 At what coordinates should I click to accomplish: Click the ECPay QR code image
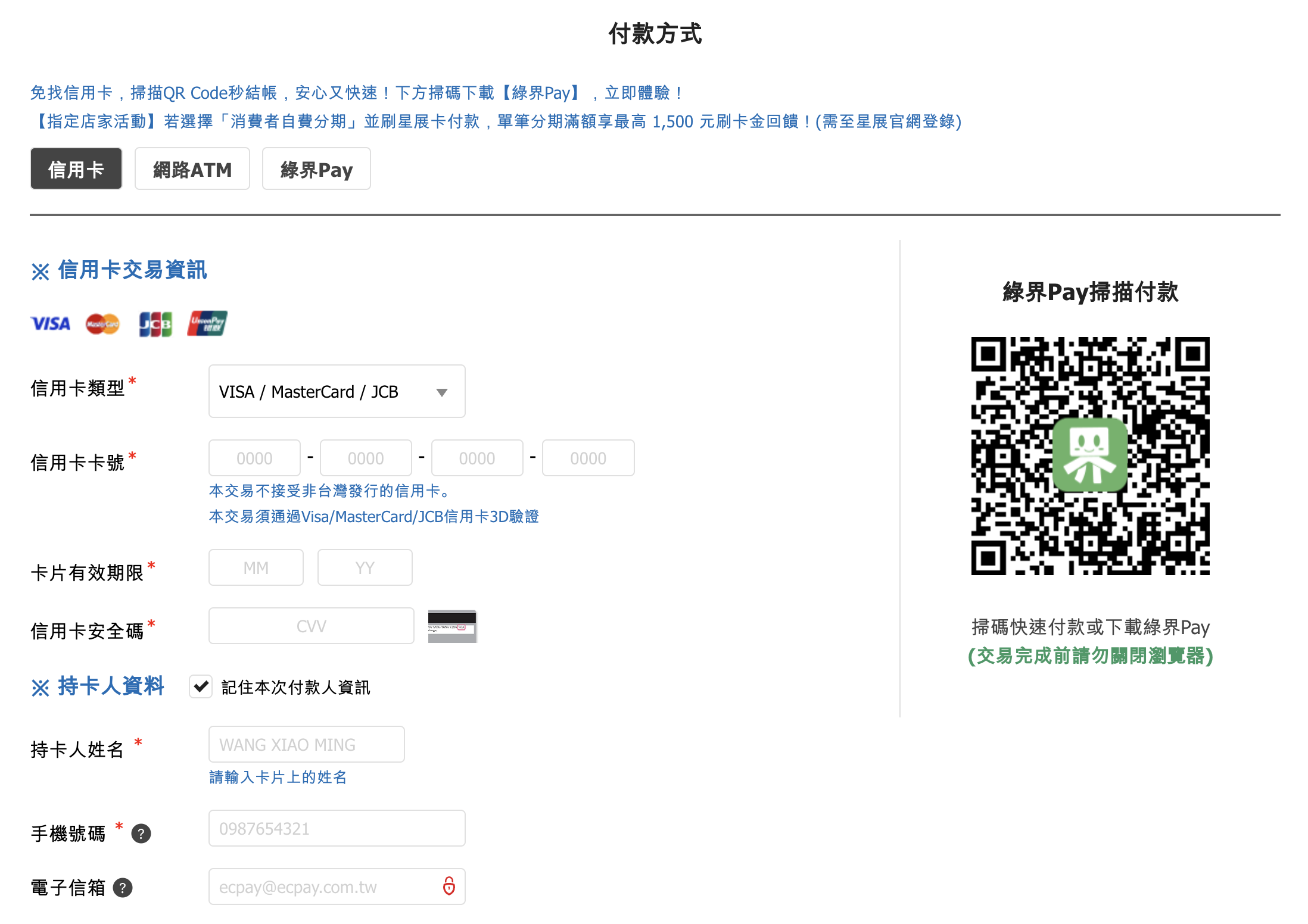click(1090, 455)
